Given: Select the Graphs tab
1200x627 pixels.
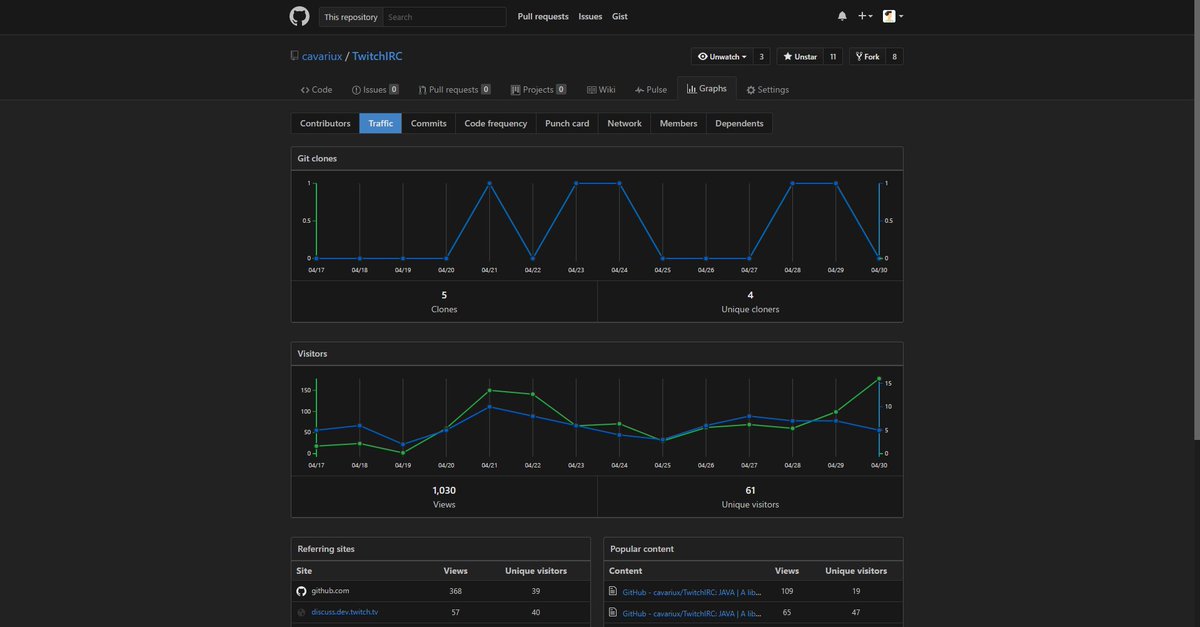Looking at the screenshot, I should [707, 89].
